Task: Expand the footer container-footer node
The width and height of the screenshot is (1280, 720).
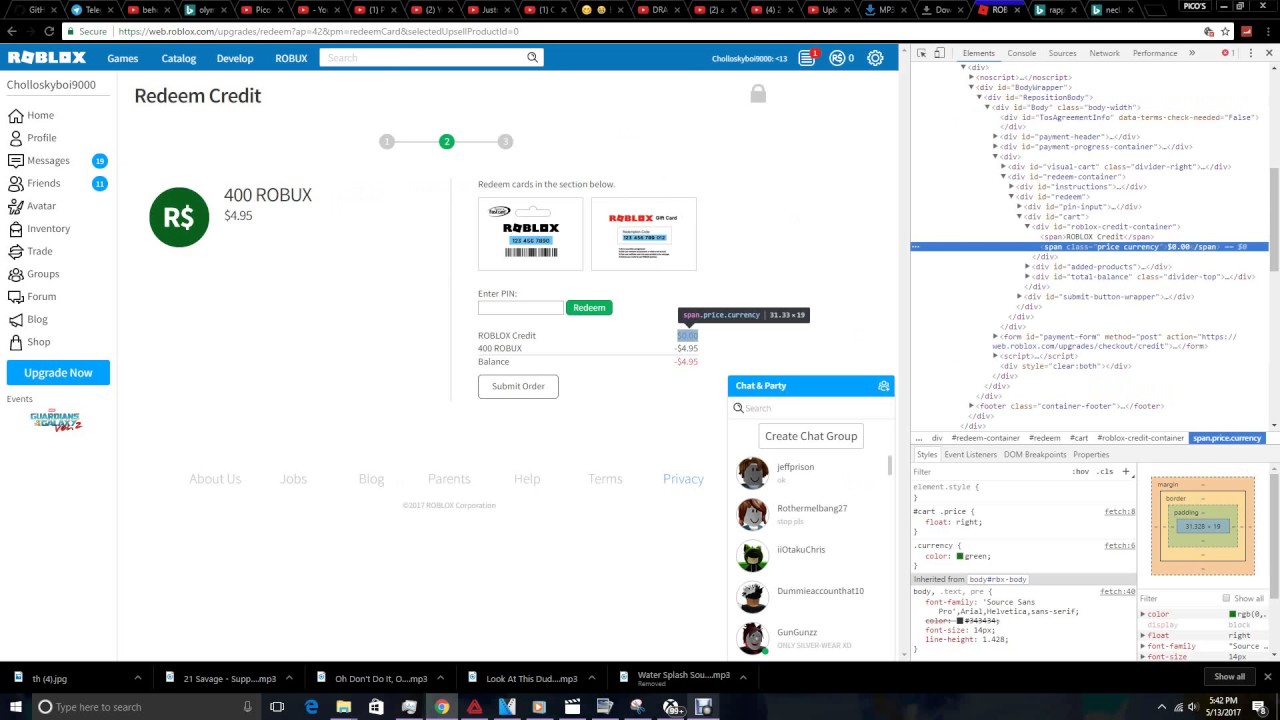Action: tap(971, 407)
